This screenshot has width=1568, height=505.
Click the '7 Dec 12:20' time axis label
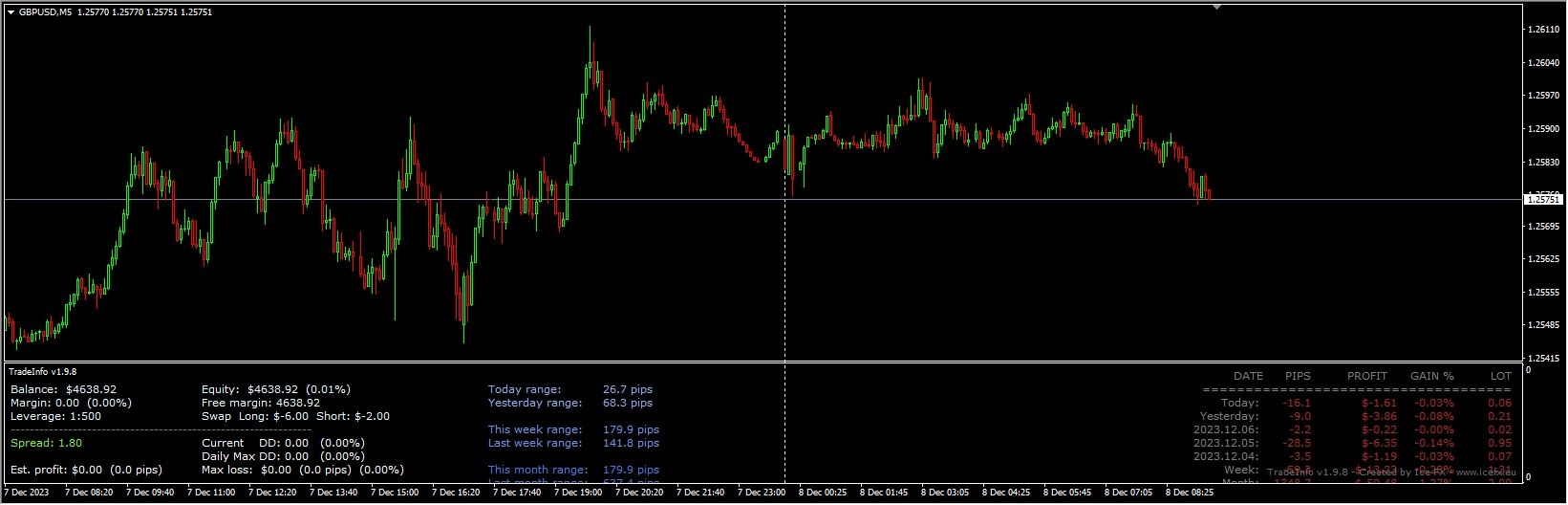273,494
